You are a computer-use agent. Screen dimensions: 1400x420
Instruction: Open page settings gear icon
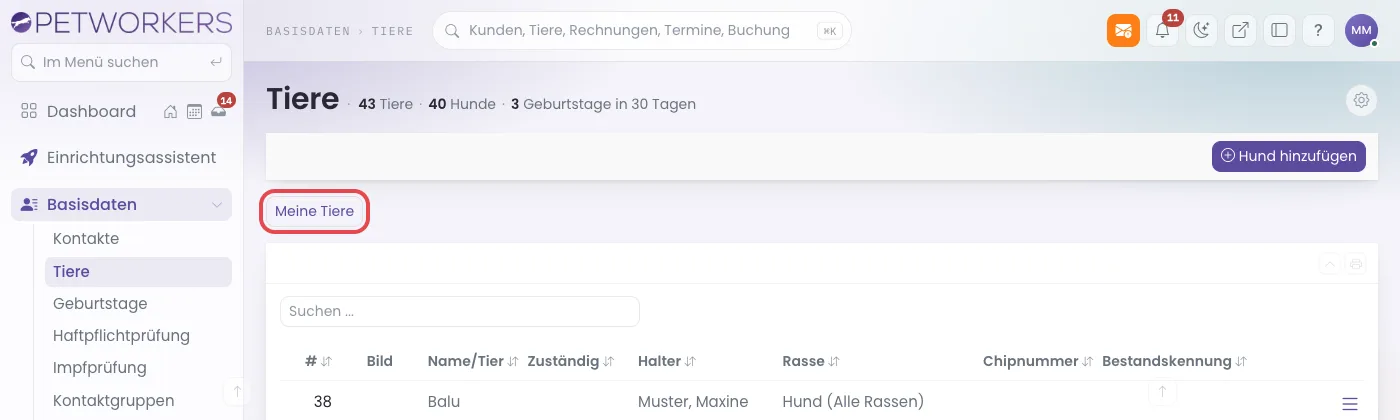(1360, 100)
